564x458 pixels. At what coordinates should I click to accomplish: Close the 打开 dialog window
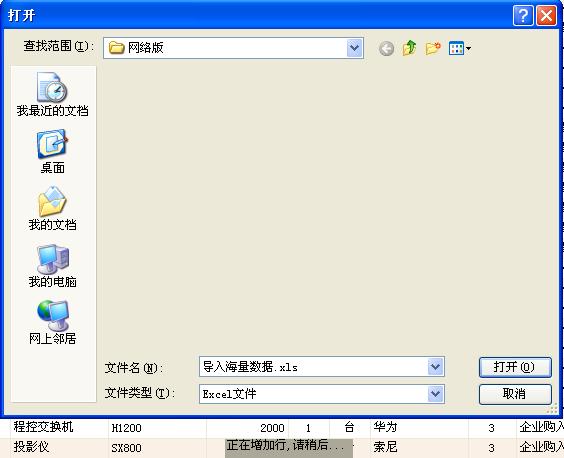pyautogui.click(x=546, y=15)
